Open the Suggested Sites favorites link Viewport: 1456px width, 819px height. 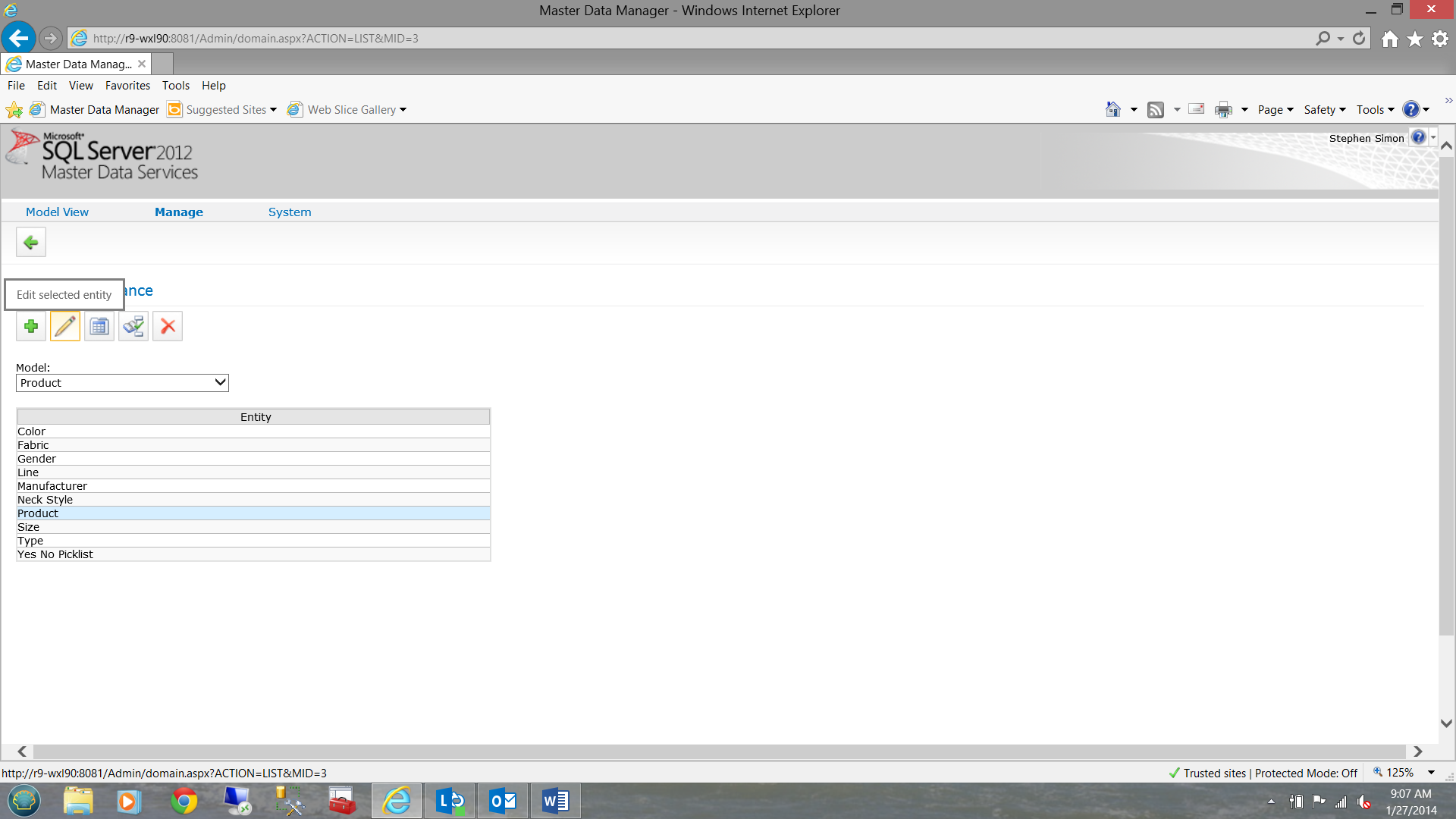click(x=225, y=110)
